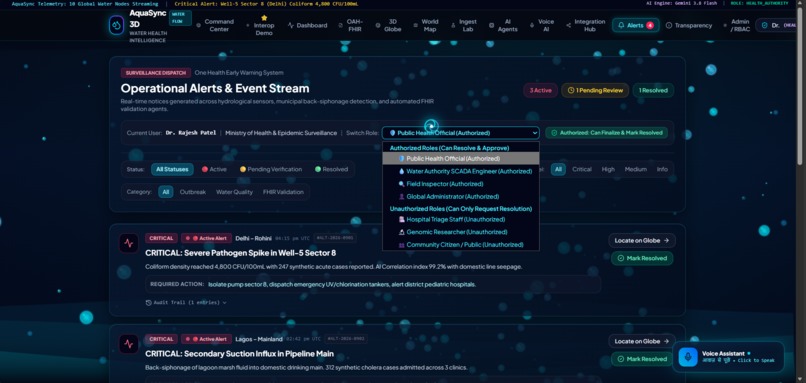Image resolution: width=806 pixels, height=383 pixels.
Task: Filter severity level to High
Action: point(608,169)
